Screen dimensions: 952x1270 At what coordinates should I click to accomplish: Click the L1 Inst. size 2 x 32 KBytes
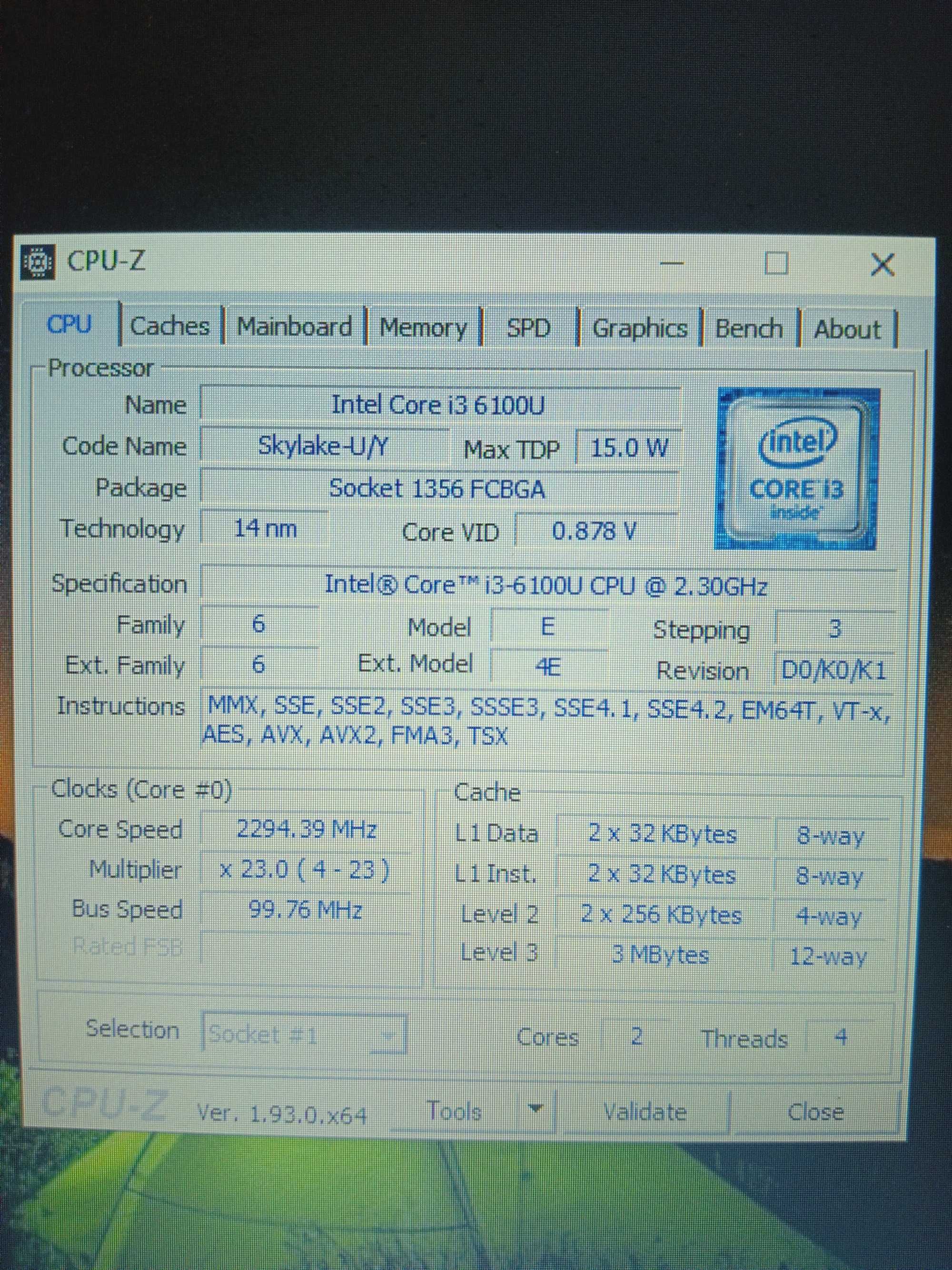point(663,874)
